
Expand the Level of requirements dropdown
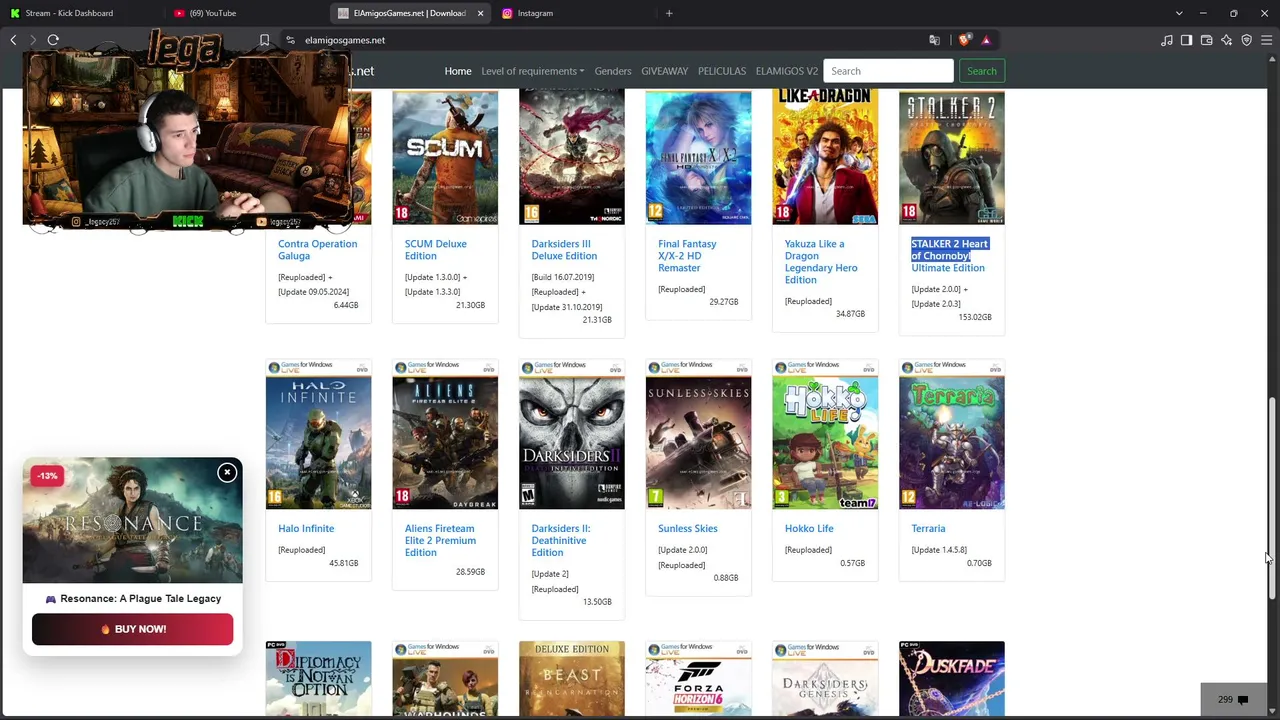click(x=532, y=71)
